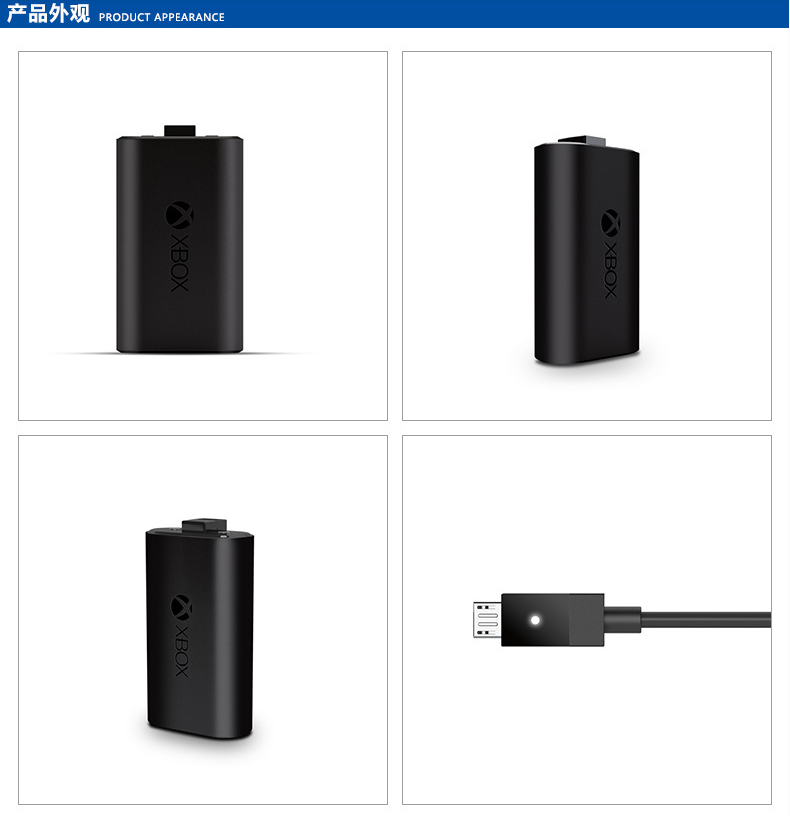The height and width of the screenshot is (816, 790).
Task: Click the silver micro USB connector tip
Action: click(x=487, y=619)
